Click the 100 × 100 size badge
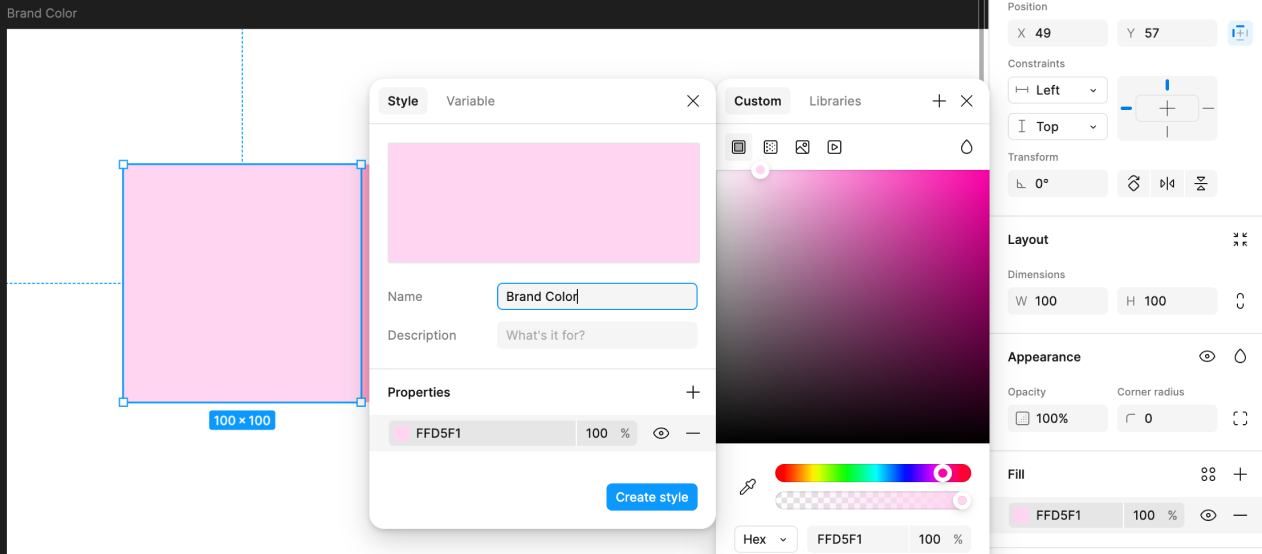 (242, 420)
